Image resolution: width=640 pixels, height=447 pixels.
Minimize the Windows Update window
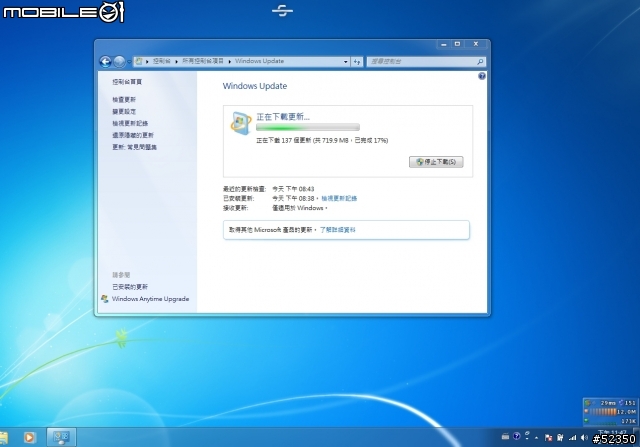coord(444,44)
